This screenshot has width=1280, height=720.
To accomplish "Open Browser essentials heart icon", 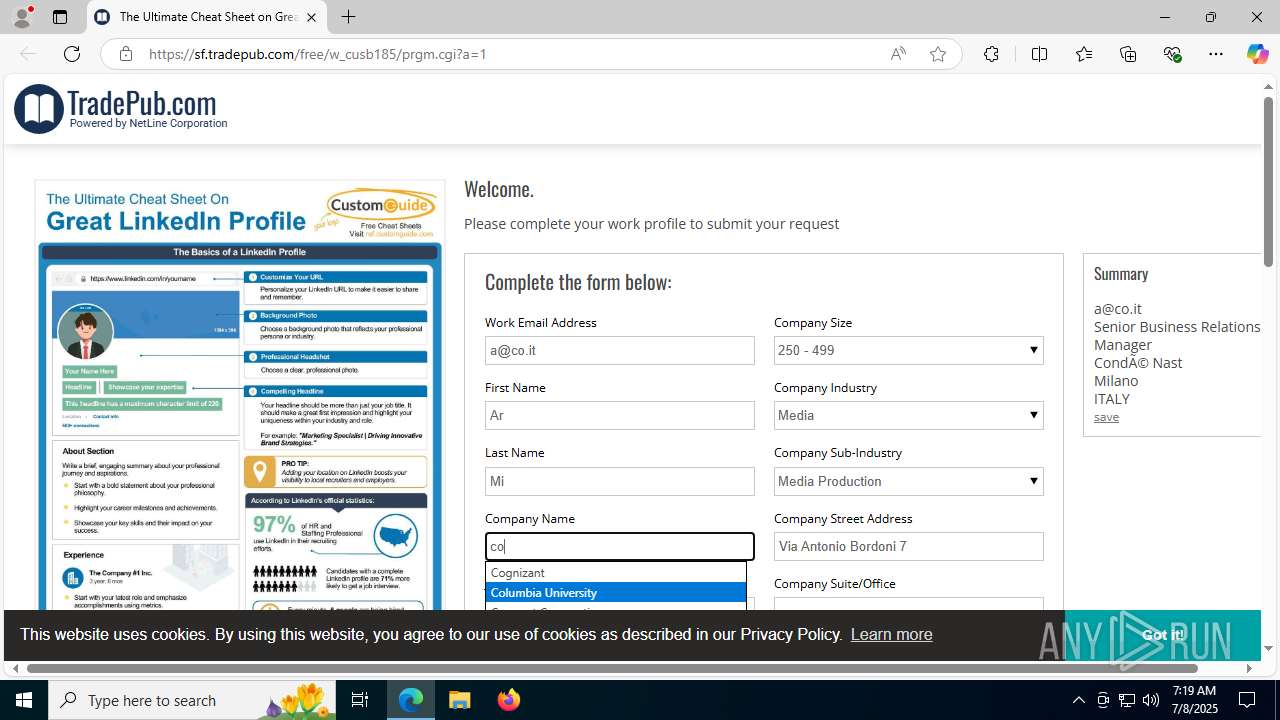I will tap(1172, 54).
